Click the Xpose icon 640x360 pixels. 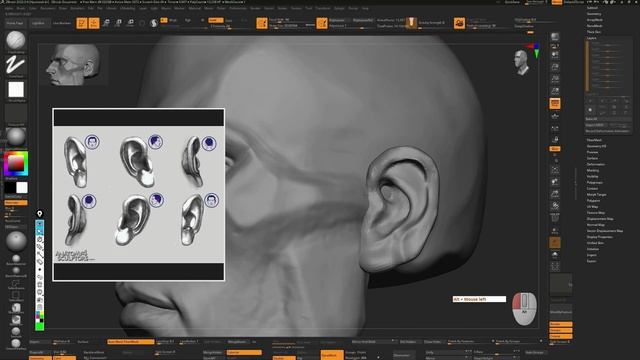[555, 267]
